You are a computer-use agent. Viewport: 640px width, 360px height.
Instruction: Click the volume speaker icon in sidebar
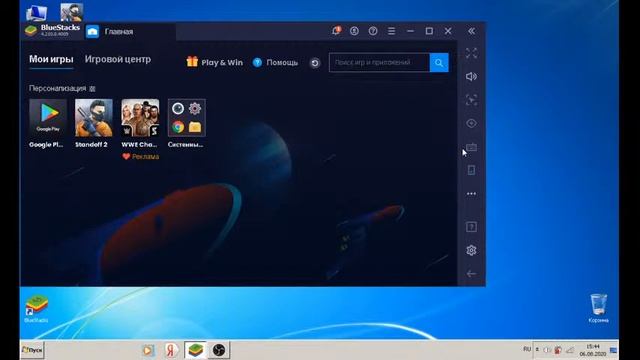click(x=471, y=77)
